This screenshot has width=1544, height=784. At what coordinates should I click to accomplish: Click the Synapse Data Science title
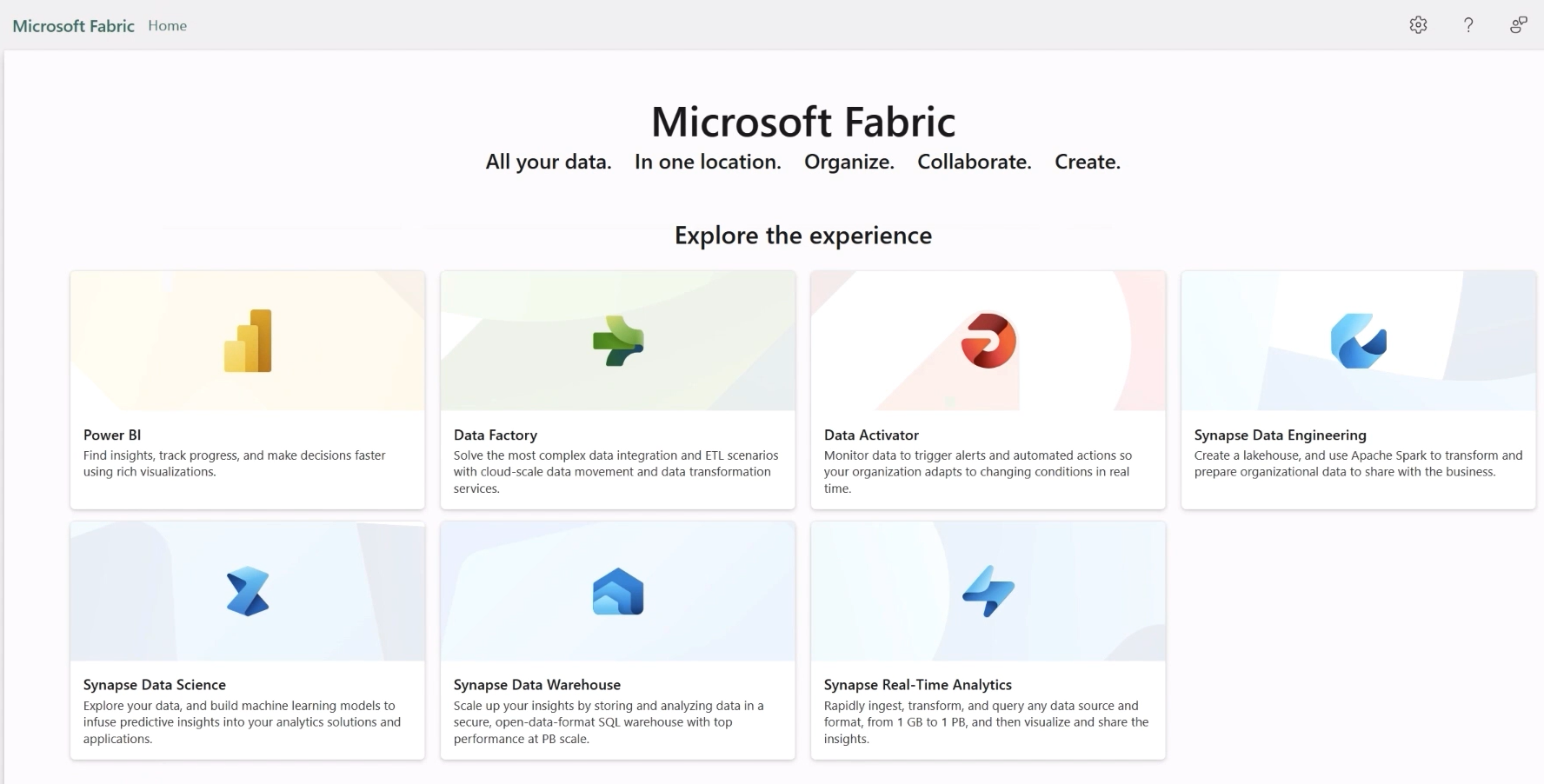[x=155, y=685]
